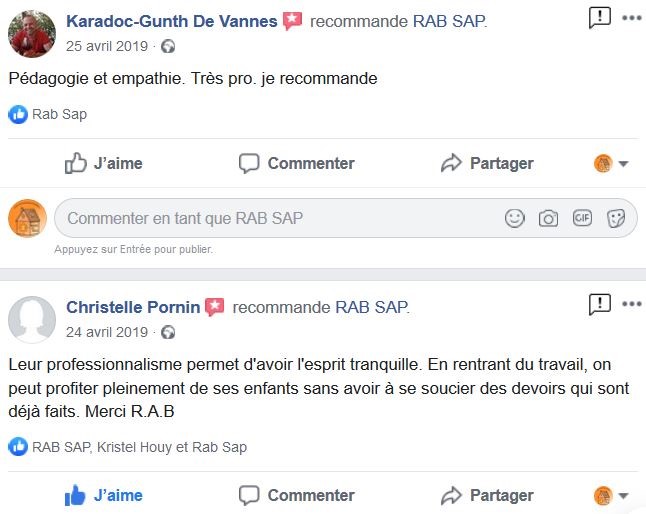Click Karadoc-Gunth's profile picture thumbnail

tap(32, 33)
